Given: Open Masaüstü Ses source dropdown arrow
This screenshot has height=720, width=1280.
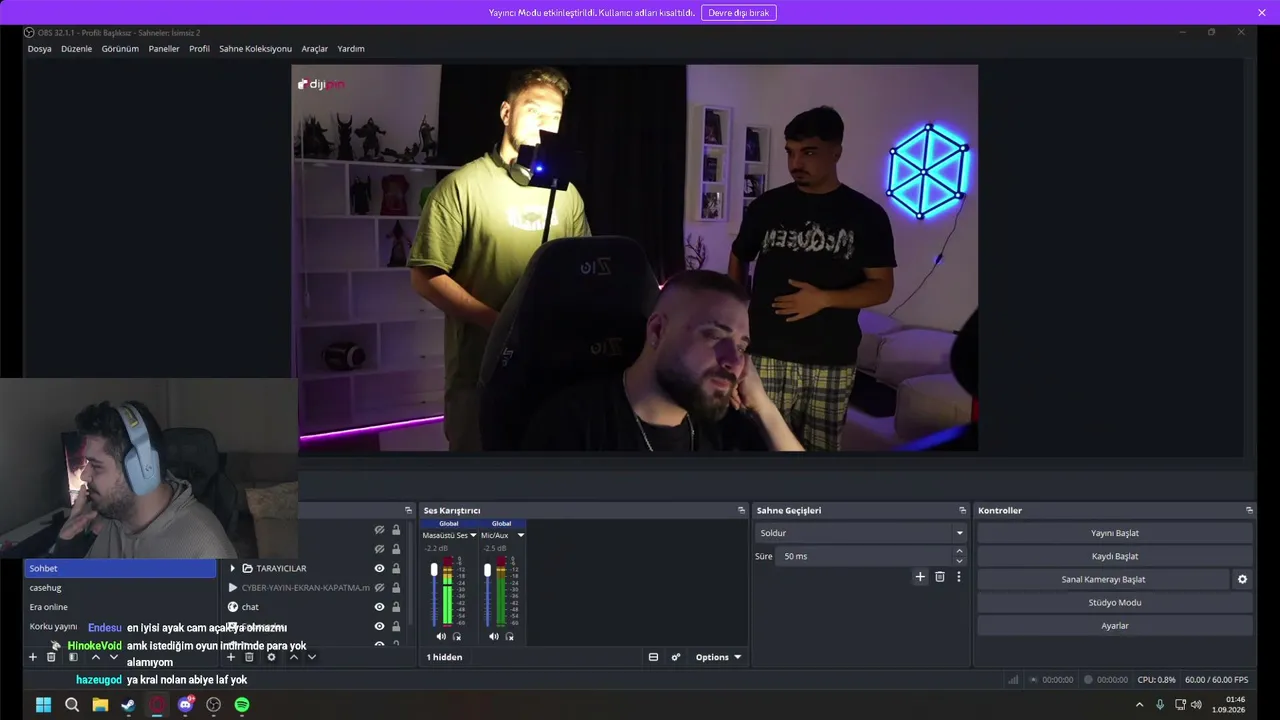Looking at the screenshot, I should 473,535.
